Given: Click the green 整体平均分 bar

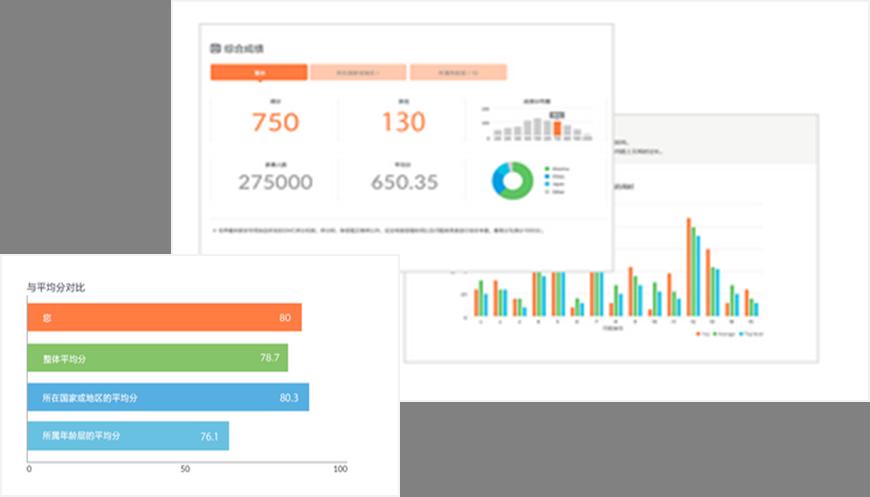Looking at the screenshot, I should click(158, 357).
